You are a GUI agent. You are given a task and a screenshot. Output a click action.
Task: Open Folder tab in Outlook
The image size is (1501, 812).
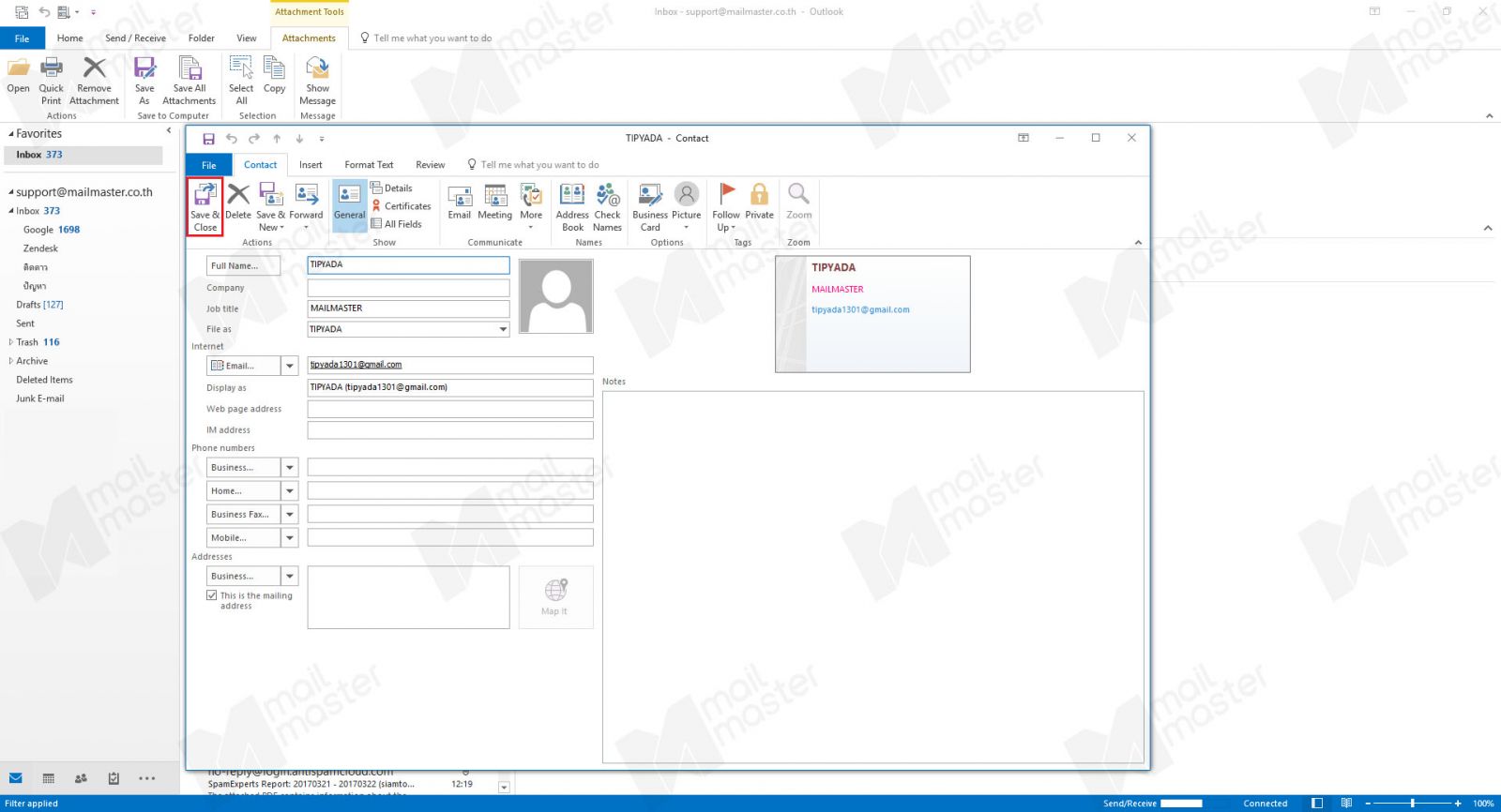pyautogui.click(x=201, y=38)
